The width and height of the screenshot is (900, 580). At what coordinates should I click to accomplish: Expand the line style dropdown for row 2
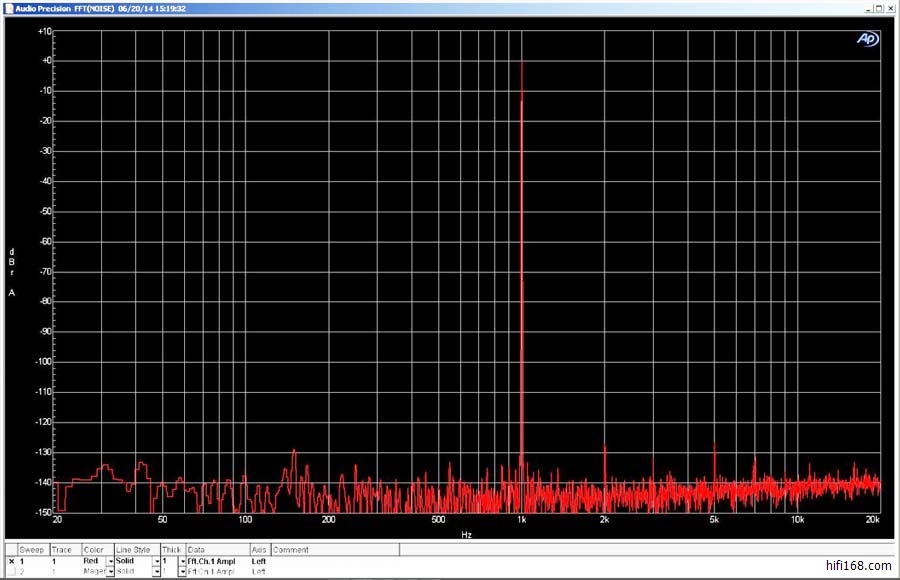click(156, 571)
